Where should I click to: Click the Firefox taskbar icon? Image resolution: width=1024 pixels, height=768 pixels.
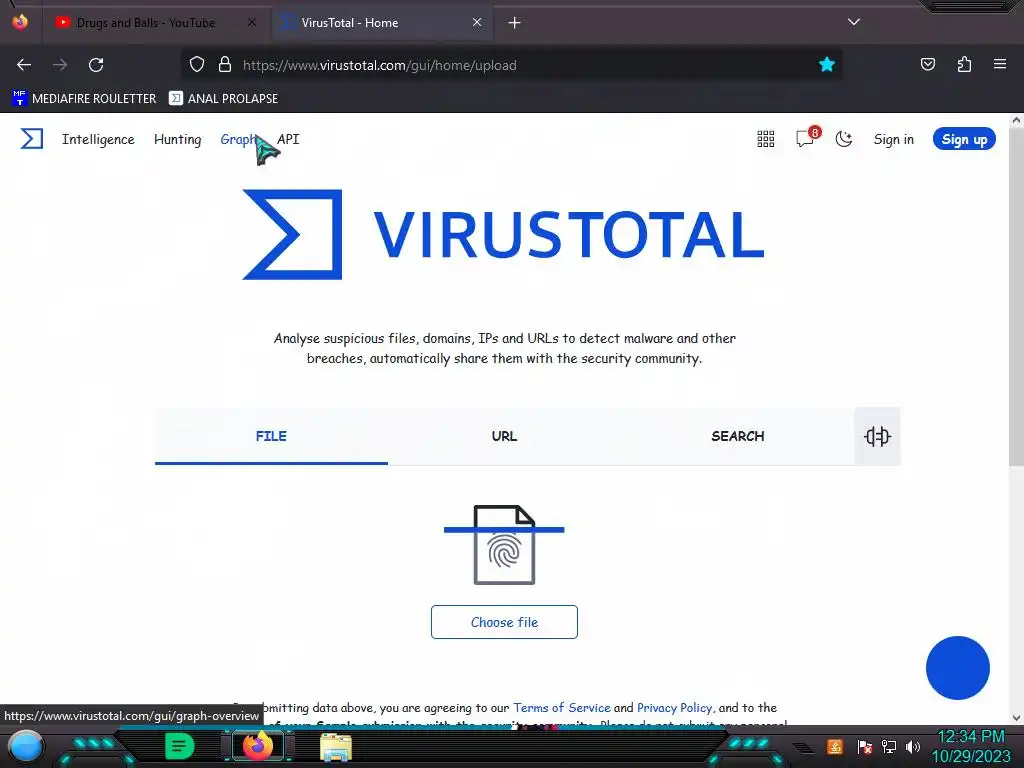coord(257,746)
